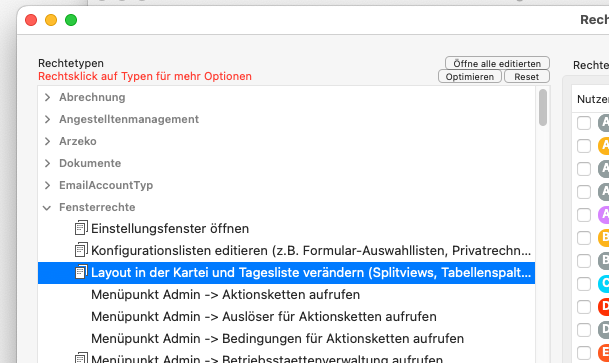The height and width of the screenshot is (363, 609).
Task: Expand the Arzeko category
Action: (x=47, y=141)
